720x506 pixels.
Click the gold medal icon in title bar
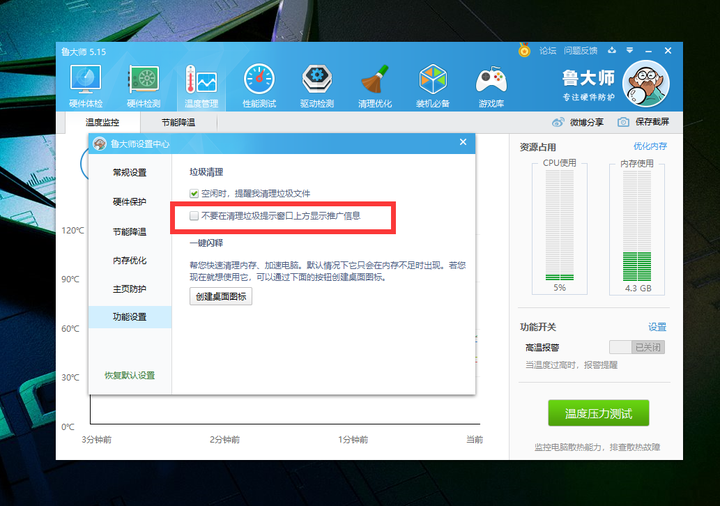tap(524, 50)
